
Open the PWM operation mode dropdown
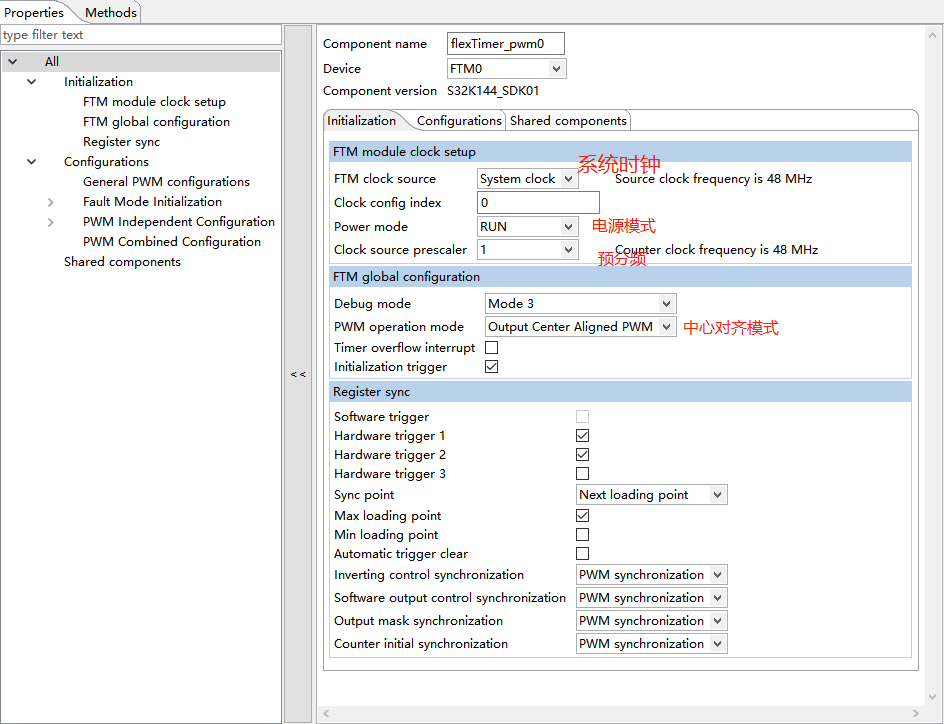580,327
